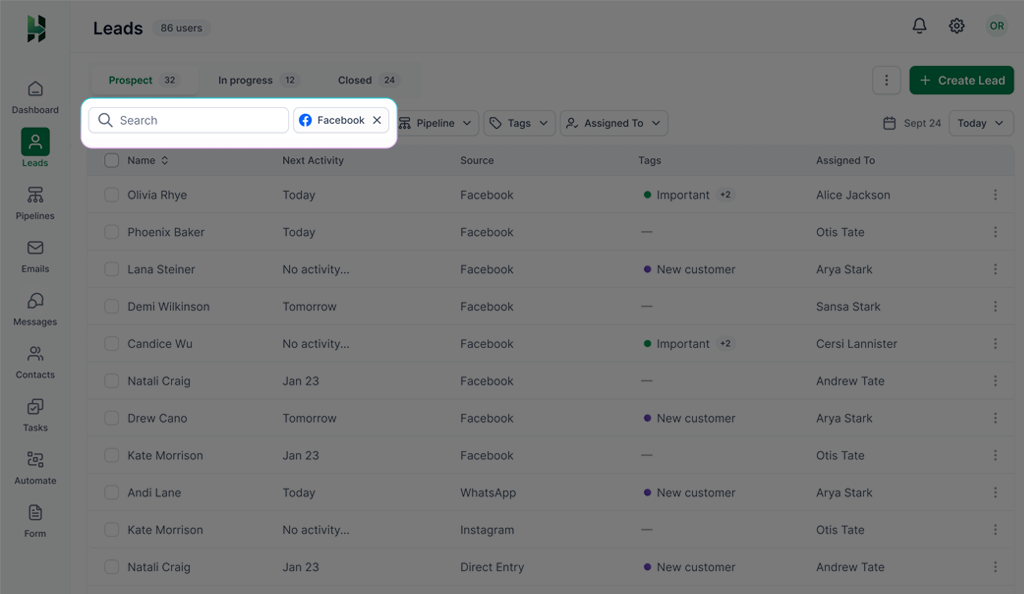Open the Emails section
1024x594 pixels.
click(35, 254)
